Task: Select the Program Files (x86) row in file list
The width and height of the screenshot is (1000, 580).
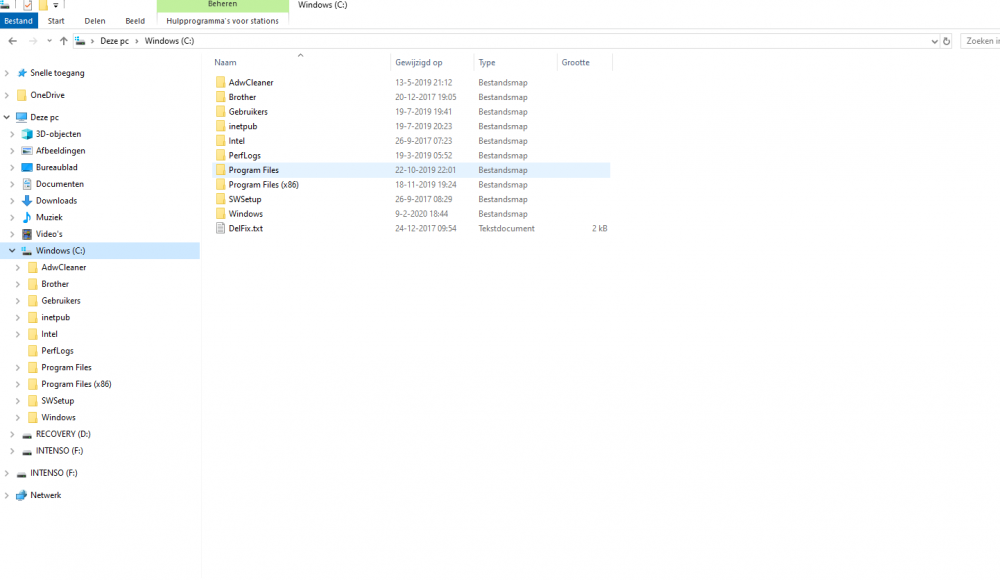Action: [411, 184]
